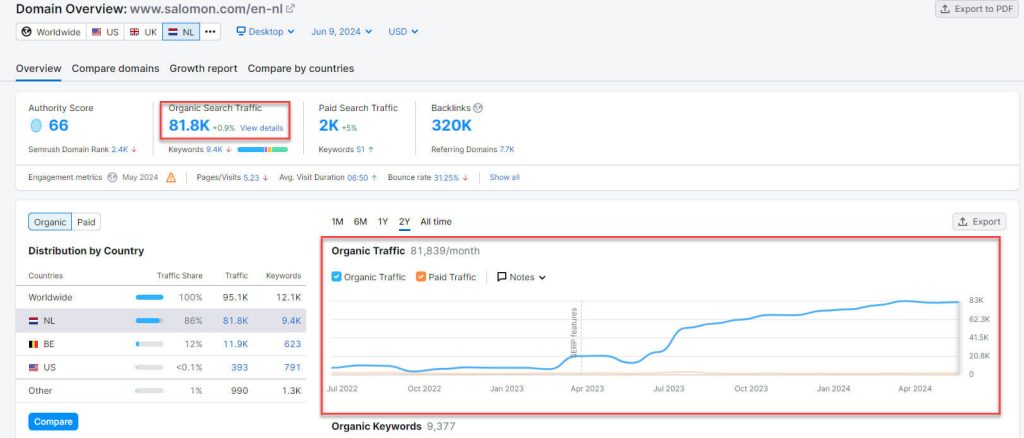Click US flag in country table
This screenshot has height=438, width=1024.
point(33,368)
